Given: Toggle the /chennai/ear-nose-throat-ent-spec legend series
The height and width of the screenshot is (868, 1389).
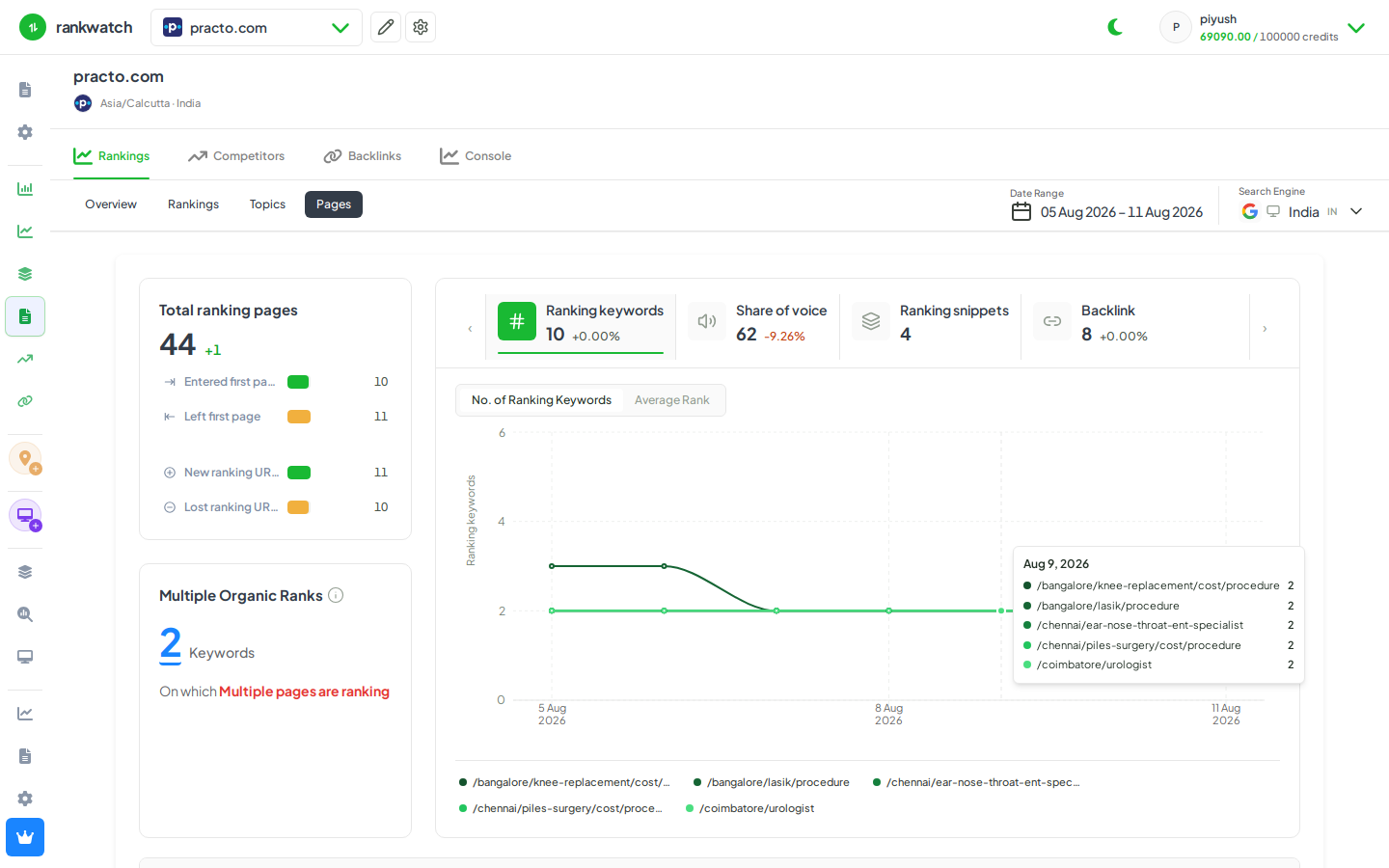Looking at the screenshot, I should [x=976, y=782].
